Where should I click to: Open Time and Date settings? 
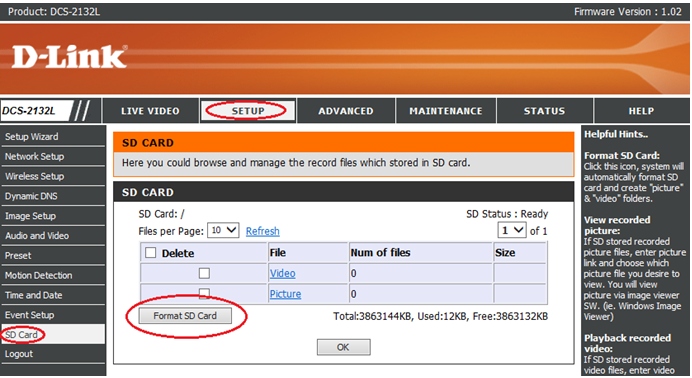tap(53, 296)
